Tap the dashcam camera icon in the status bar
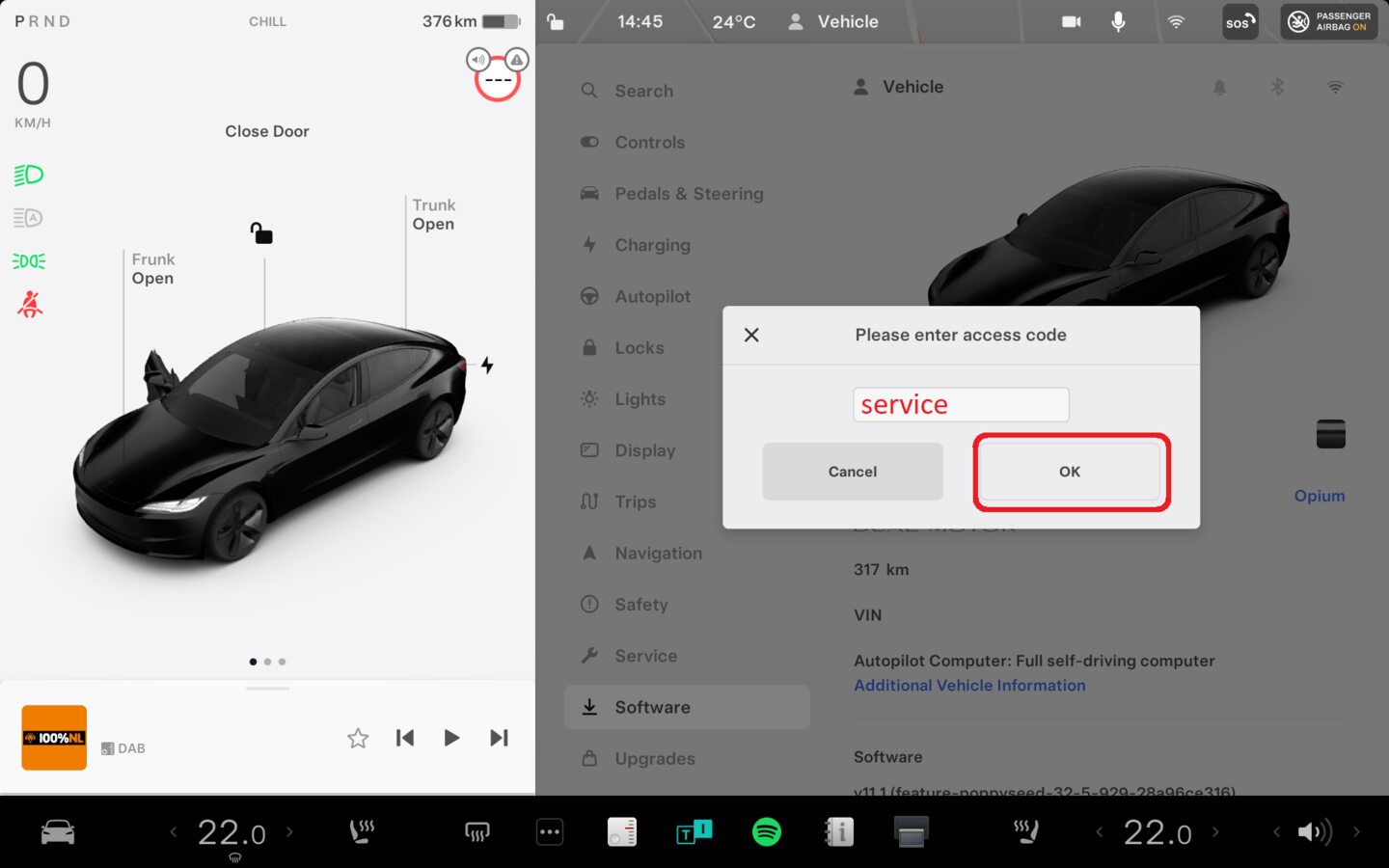The height and width of the screenshot is (868, 1389). pos(1071,21)
